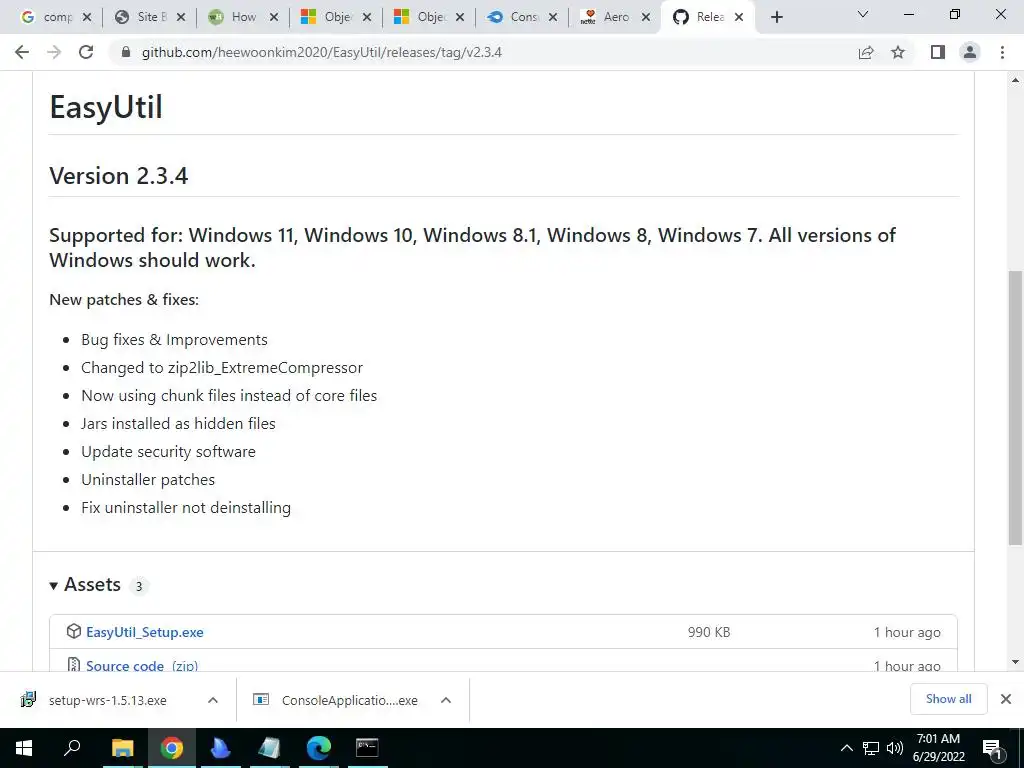Close the 'Relea' GitHub tab
The image size is (1024, 768).
(x=739, y=18)
